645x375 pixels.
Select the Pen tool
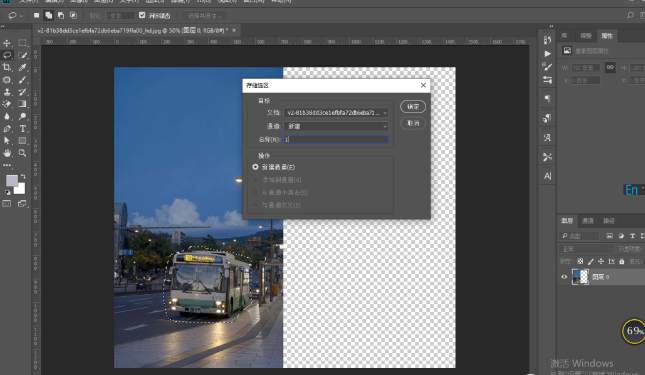tap(7, 129)
